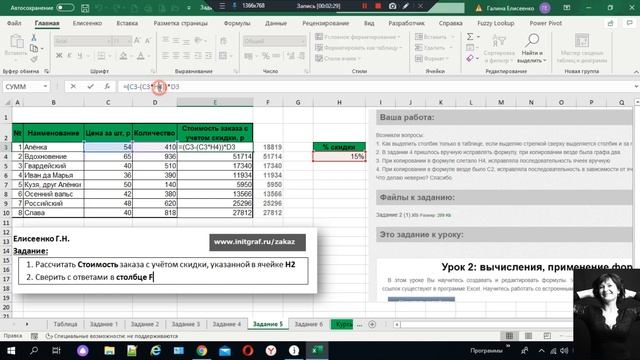Click the wrap text icon
Viewport: 640px width, 360px height.
223,40
